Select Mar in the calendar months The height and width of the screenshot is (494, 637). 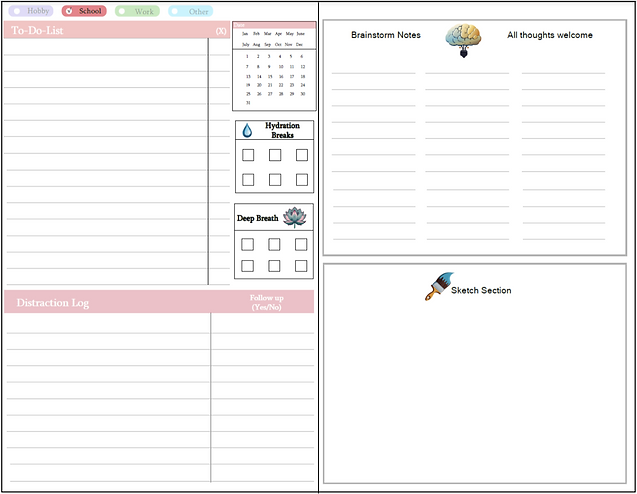coord(267,34)
